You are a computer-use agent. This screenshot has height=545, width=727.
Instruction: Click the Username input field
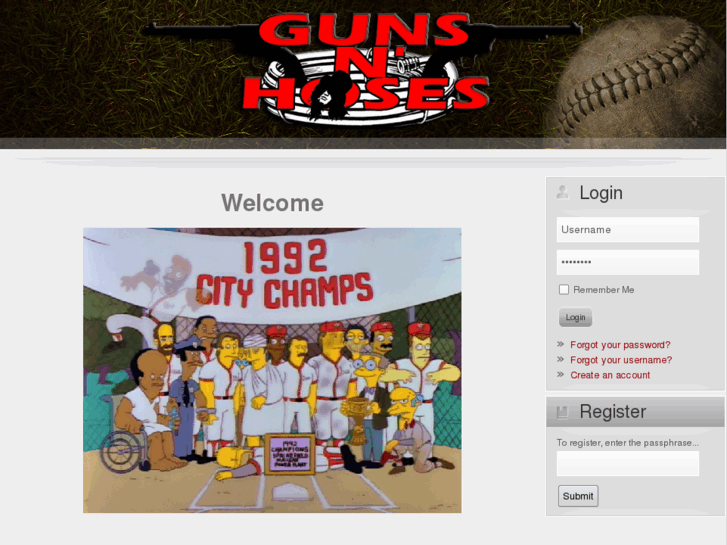point(627,230)
